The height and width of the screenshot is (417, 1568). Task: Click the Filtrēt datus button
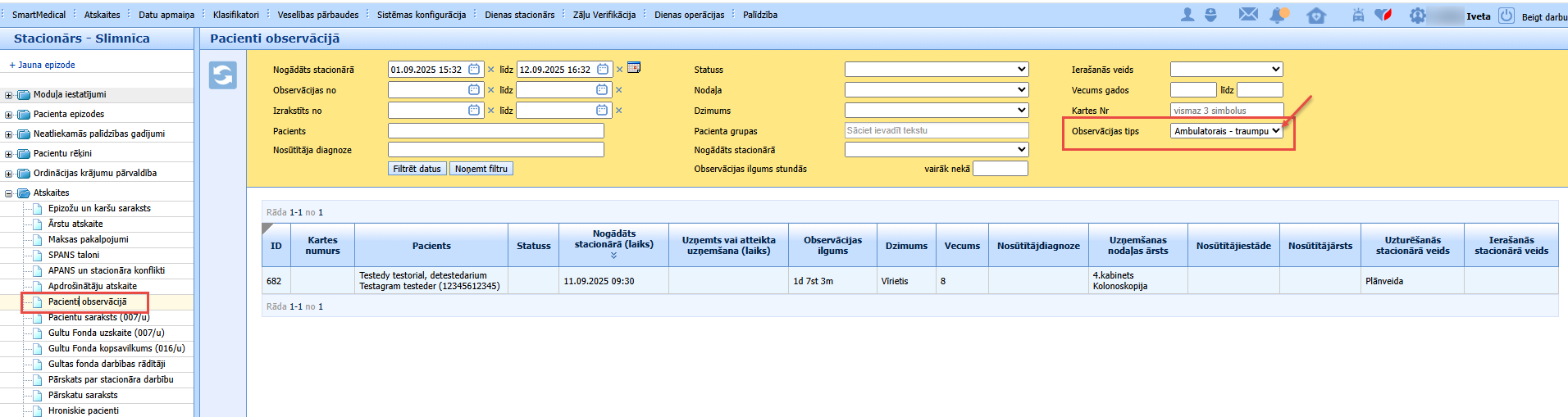(417, 169)
